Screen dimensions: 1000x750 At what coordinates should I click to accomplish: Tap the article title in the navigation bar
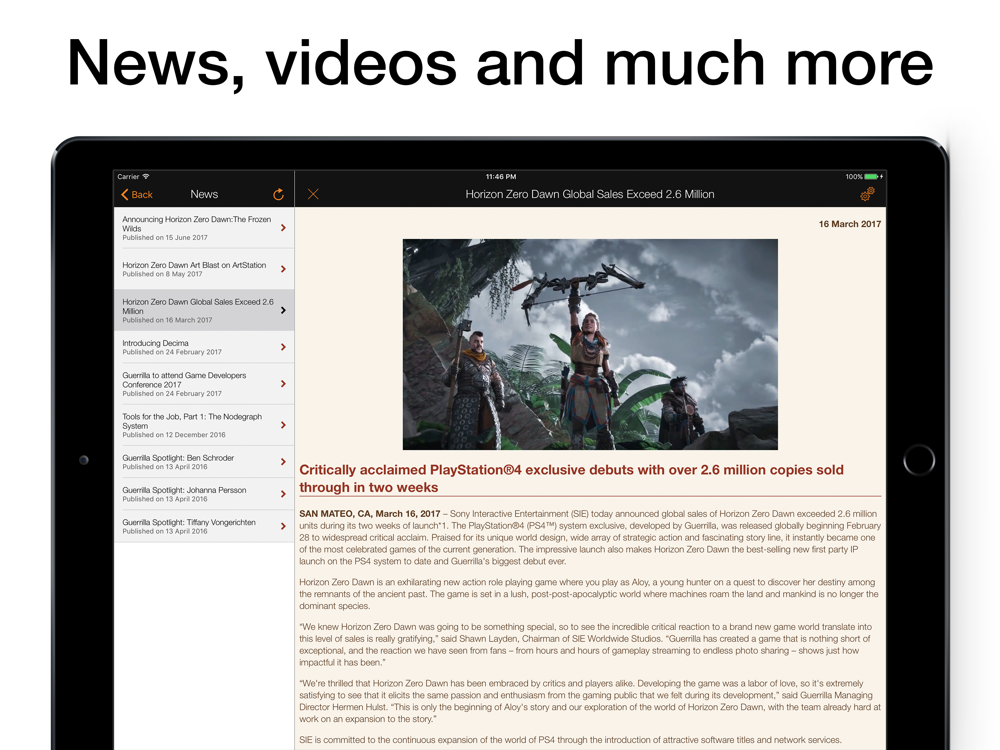coord(590,195)
